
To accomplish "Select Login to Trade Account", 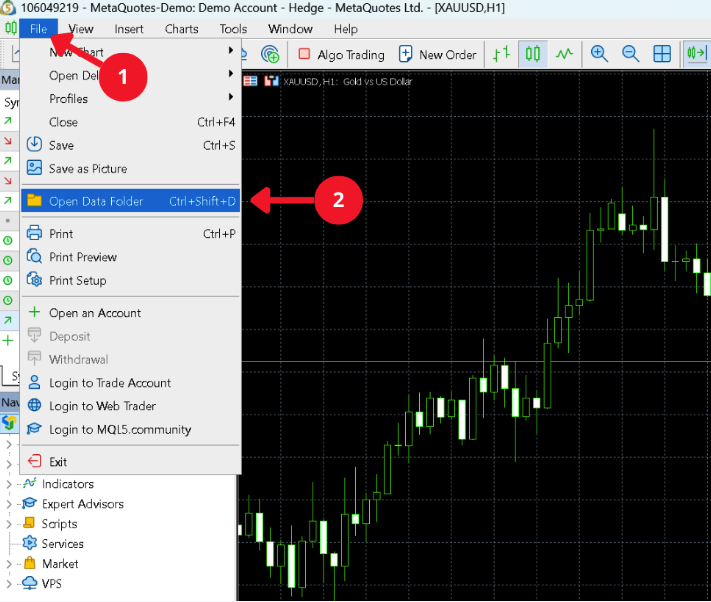I will tap(110, 383).
